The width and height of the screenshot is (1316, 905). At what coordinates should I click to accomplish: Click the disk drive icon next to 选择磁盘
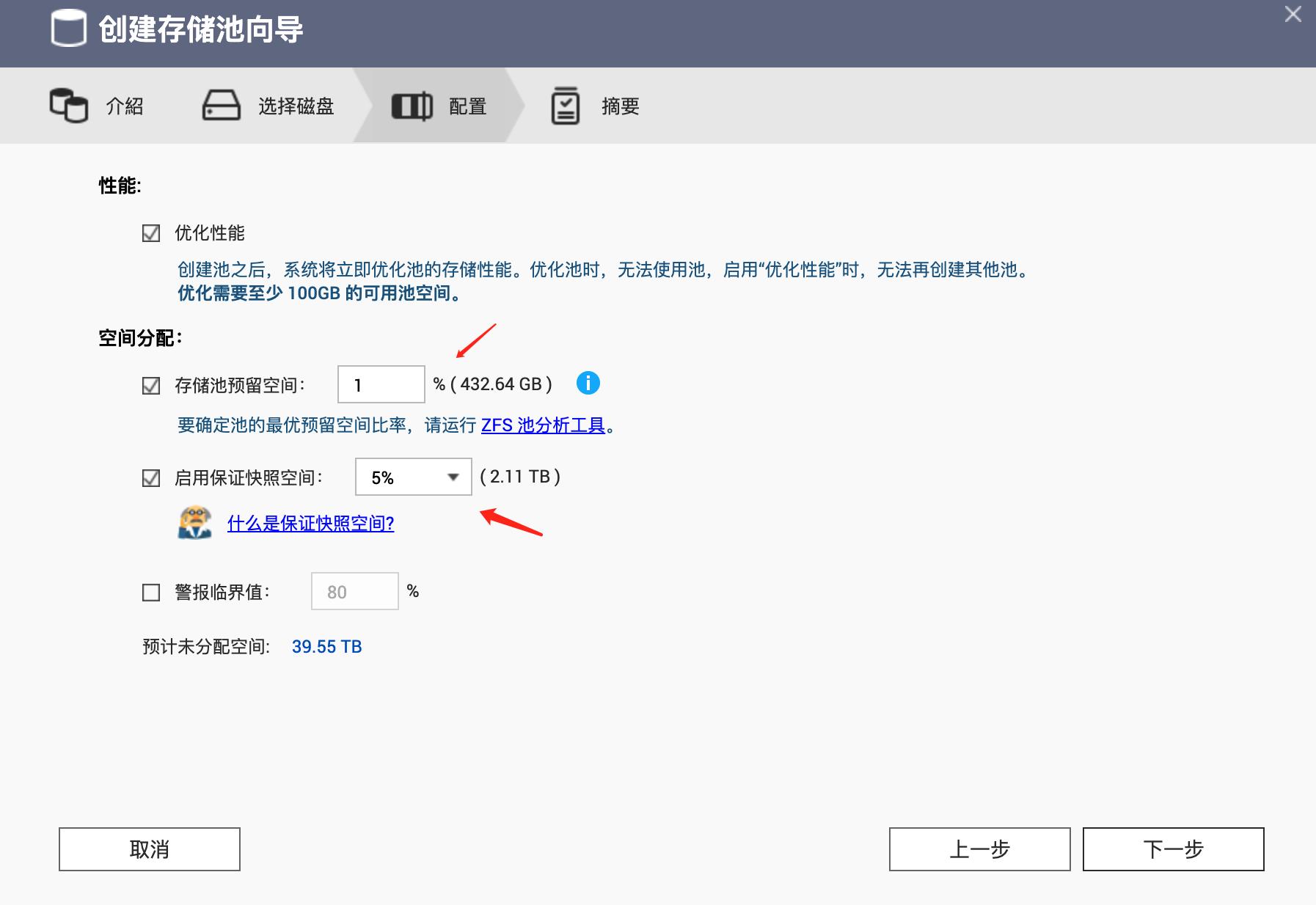(x=222, y=105)
